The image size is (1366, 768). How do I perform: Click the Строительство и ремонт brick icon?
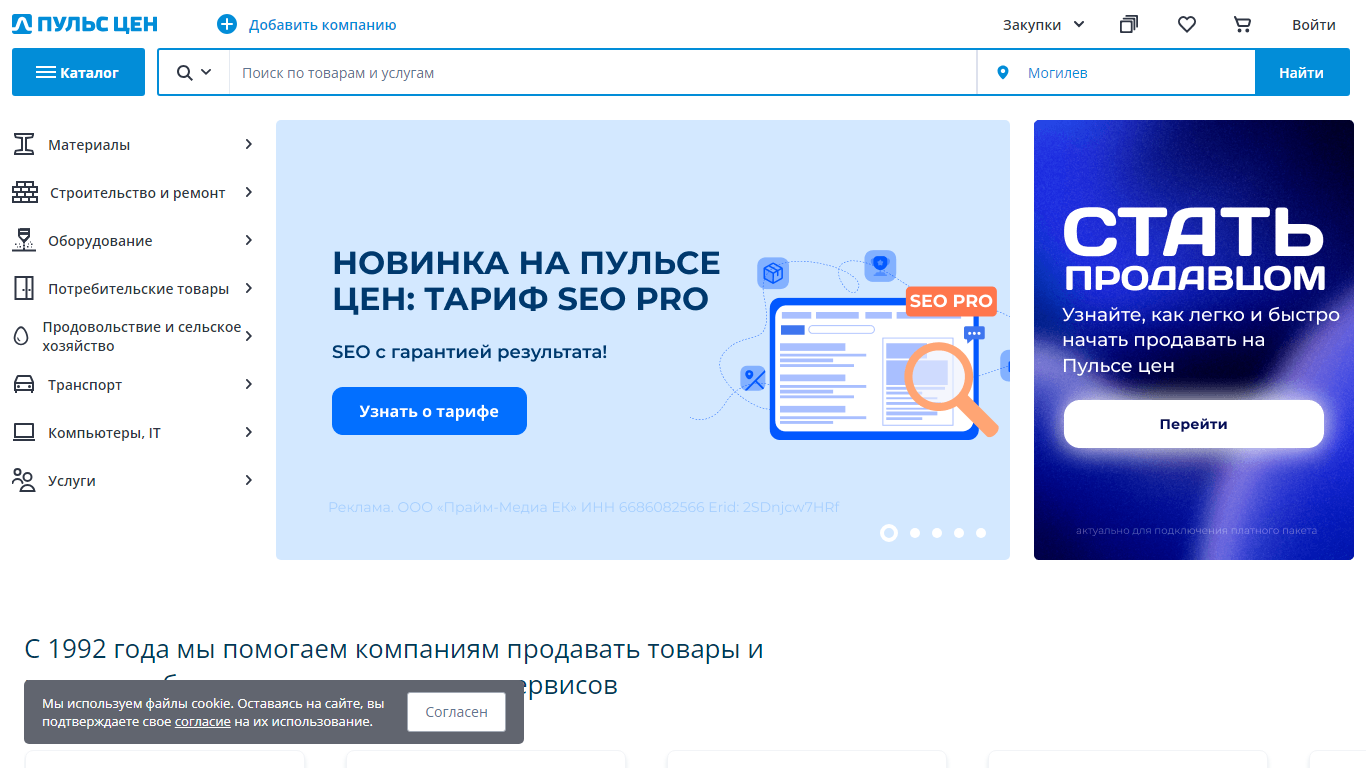click(25, 192)
